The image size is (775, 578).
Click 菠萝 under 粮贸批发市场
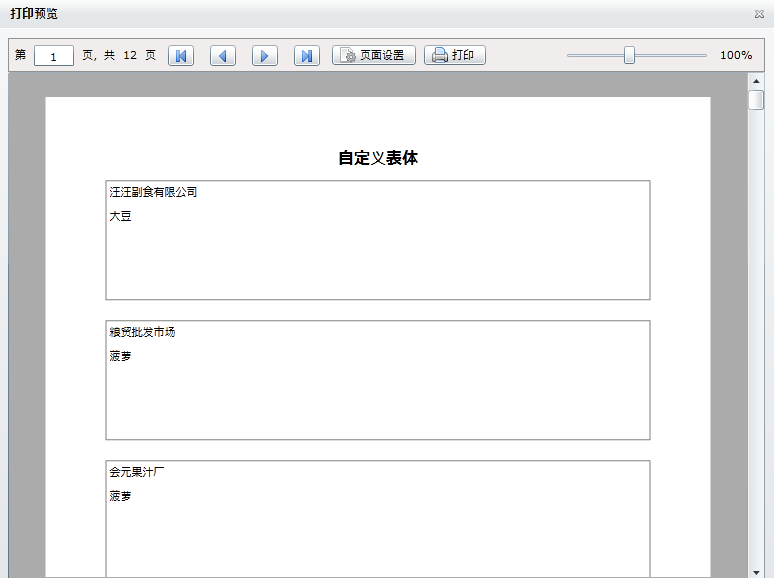[120, 356]
